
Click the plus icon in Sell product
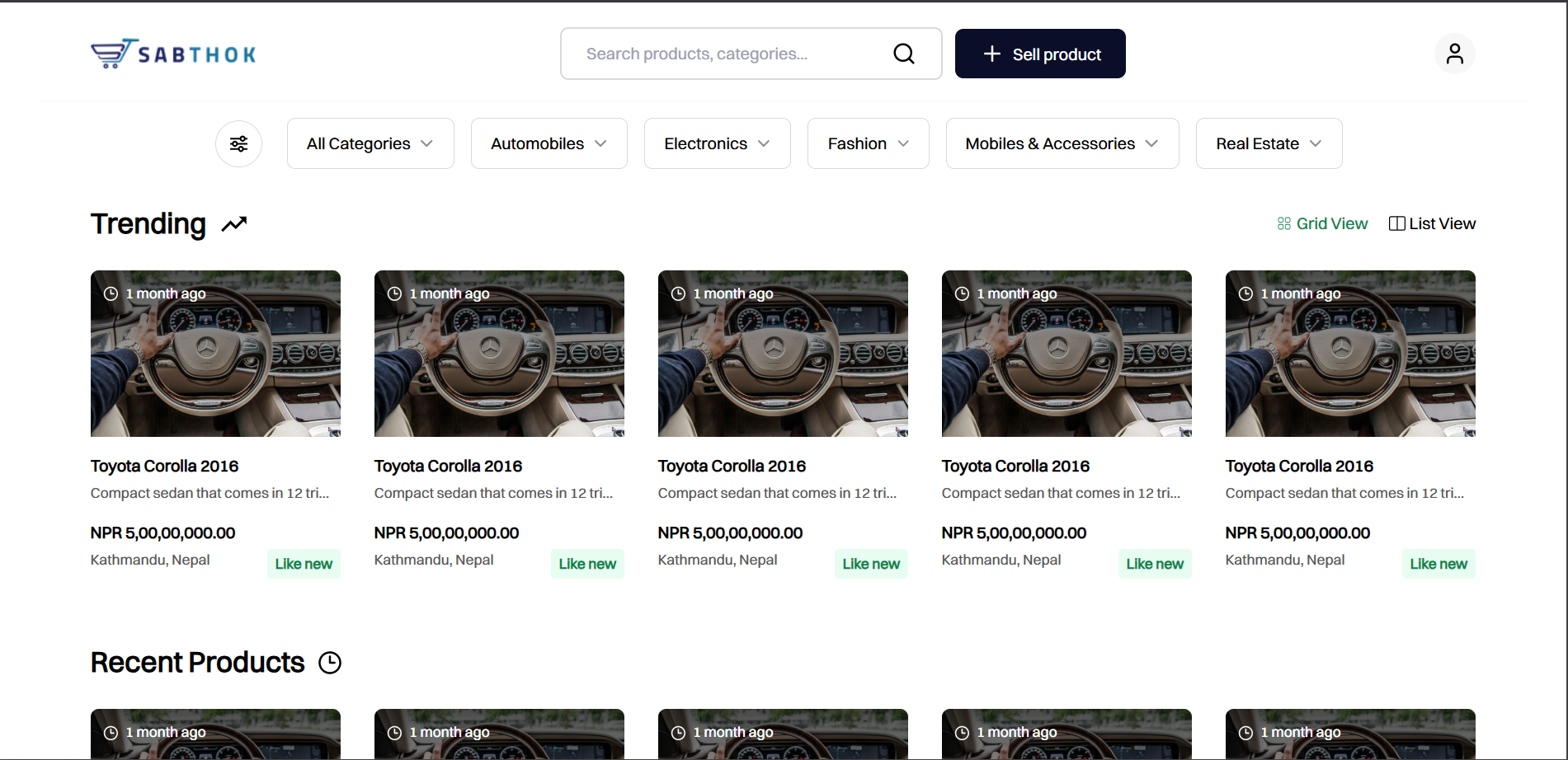pyautogui.click(x=991, y=54)
